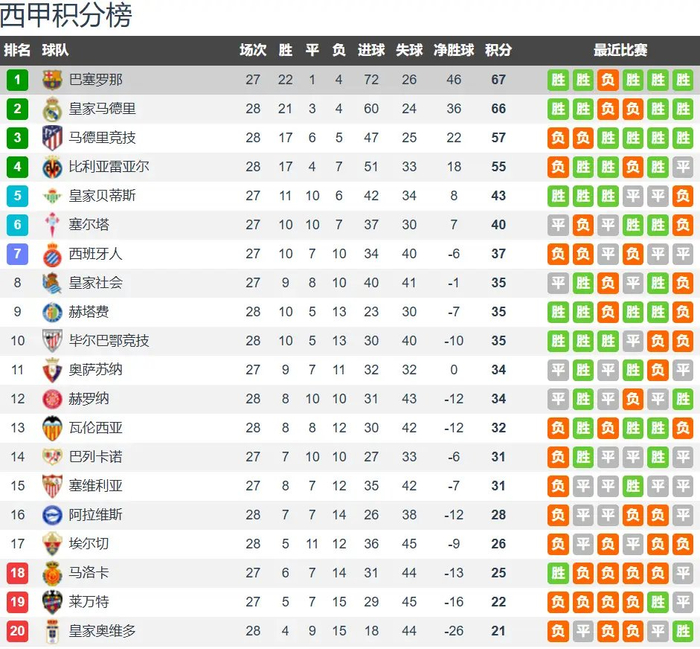The width and height of the screenshot is (700, 649).
Task: Select the Villarreal (比利亚雷亚尔) yellow crest
Action: coord(52,167)
